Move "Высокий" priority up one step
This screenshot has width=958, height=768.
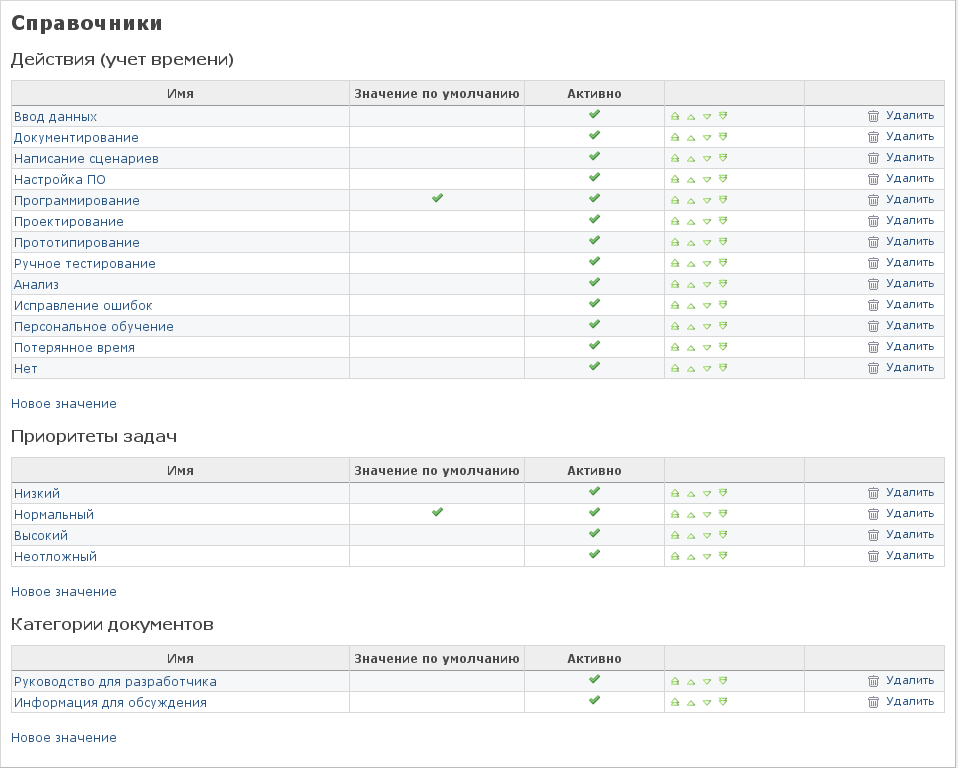pyautogui.click(x=691, y=535)
